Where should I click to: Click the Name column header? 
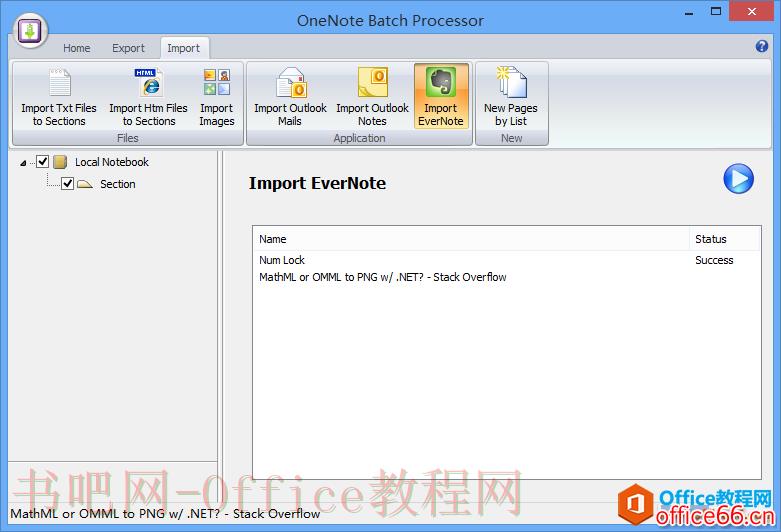click(471, 239)
